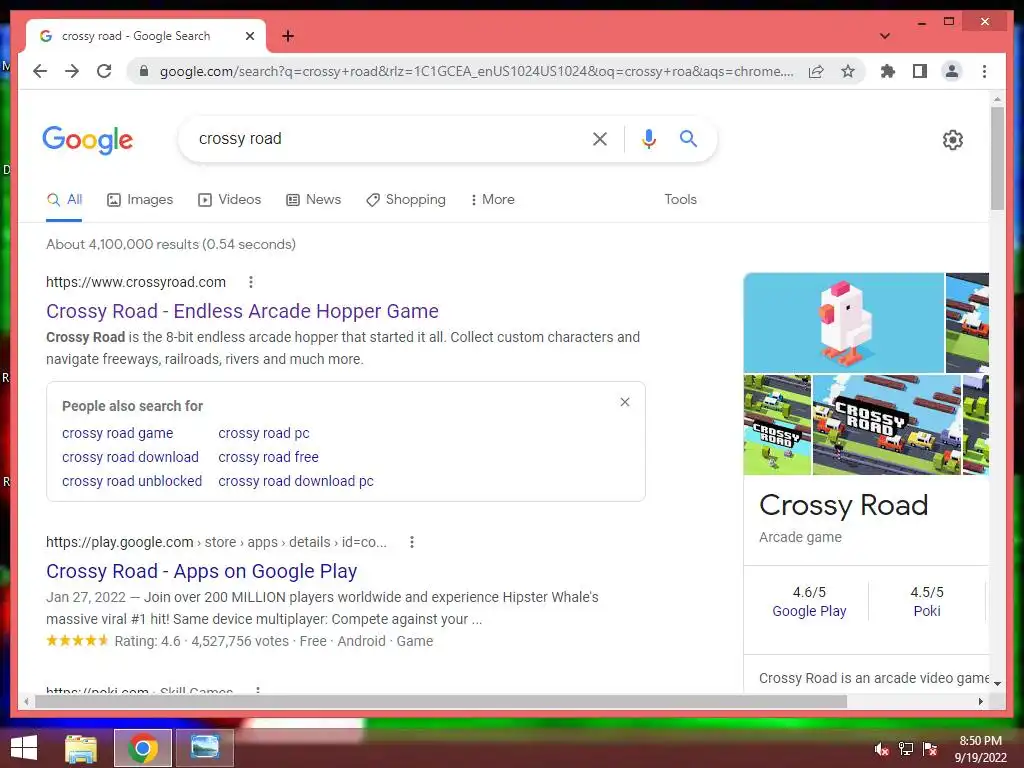Viewport: 1024px width, 768px height.
Task: Click the vertical scrollbar thumb
Action: [x=997, y=158]
